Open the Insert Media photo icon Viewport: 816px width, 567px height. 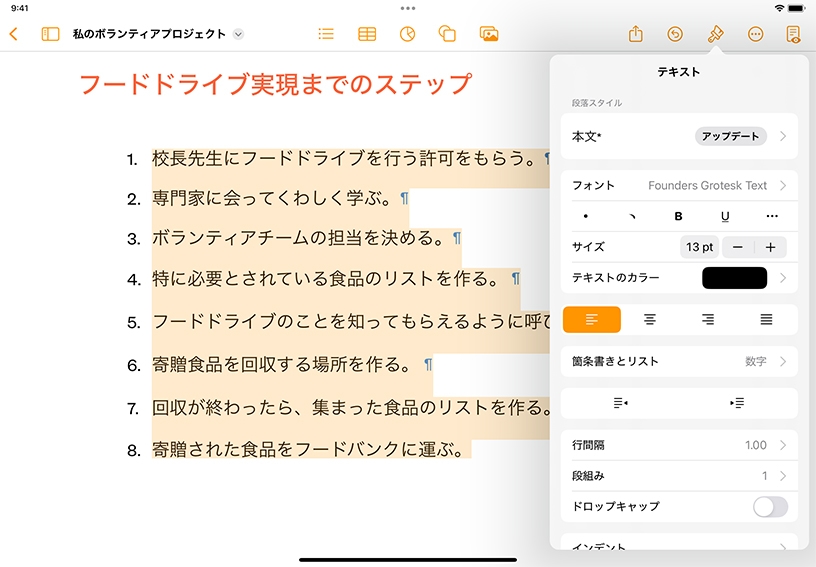489,34
